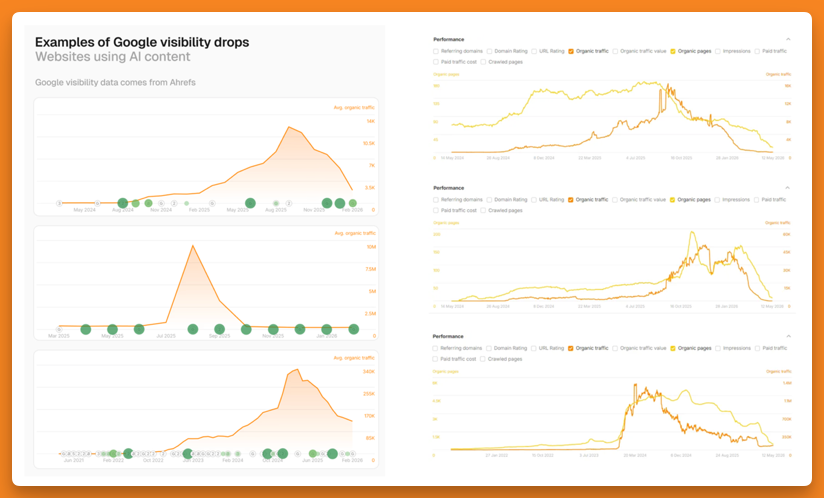Uncheck Organic traffic in bottom Performance panel

(570, 348)
